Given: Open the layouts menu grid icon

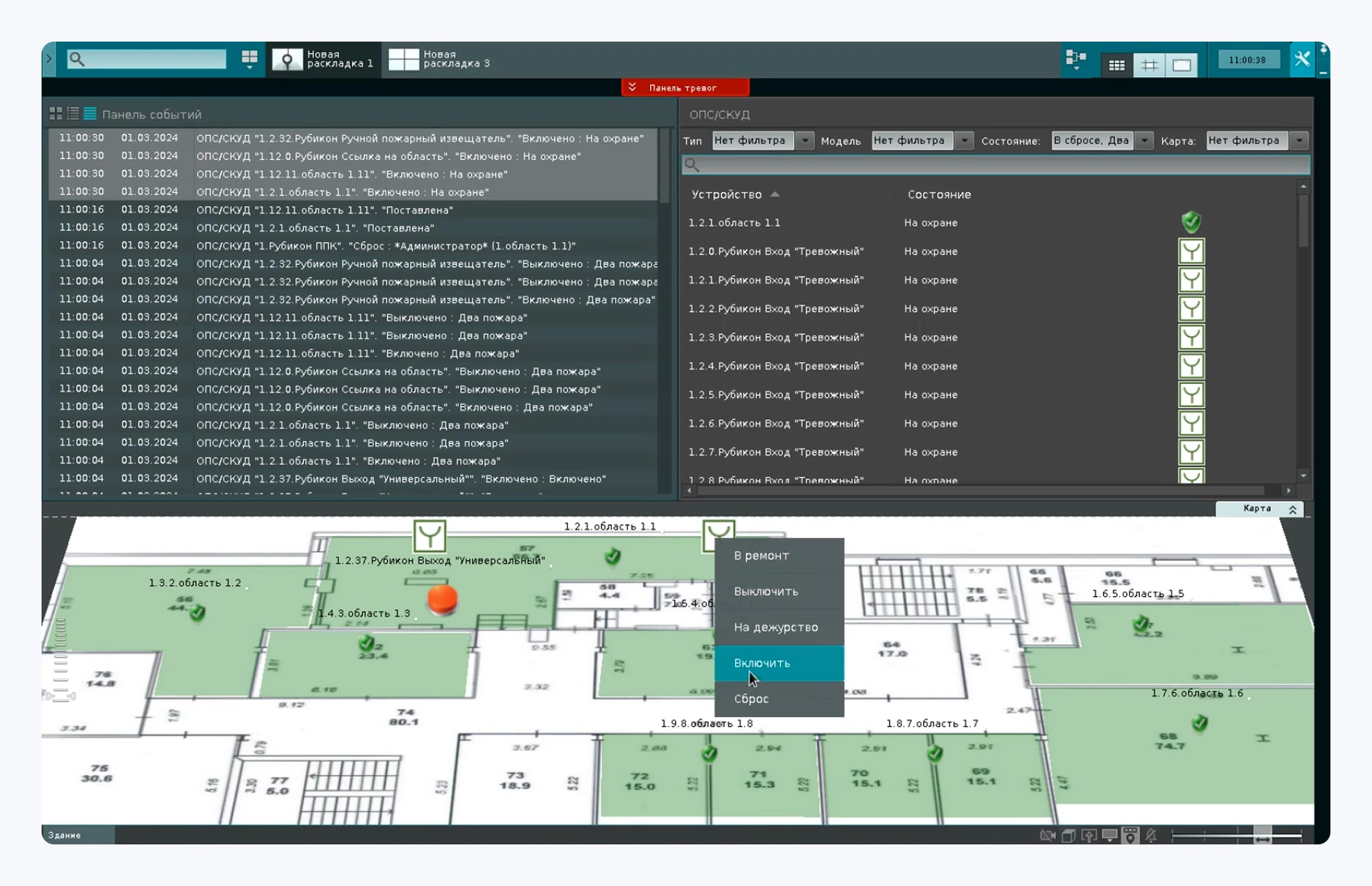Looking at the screenshot, I should pos(249,58).
